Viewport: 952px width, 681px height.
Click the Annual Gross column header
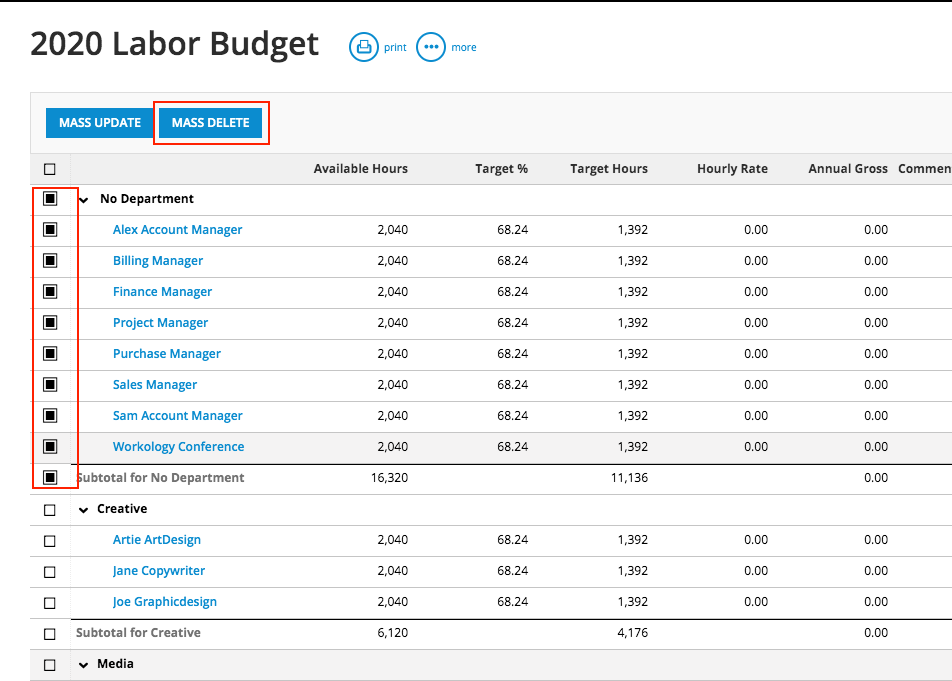pyautogui.click(x=848, y=169)
